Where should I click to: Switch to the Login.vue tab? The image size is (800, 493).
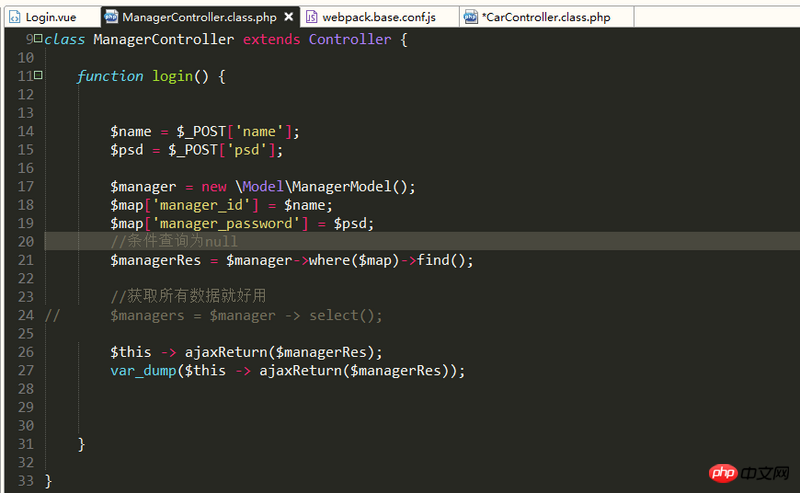point(51,17)
